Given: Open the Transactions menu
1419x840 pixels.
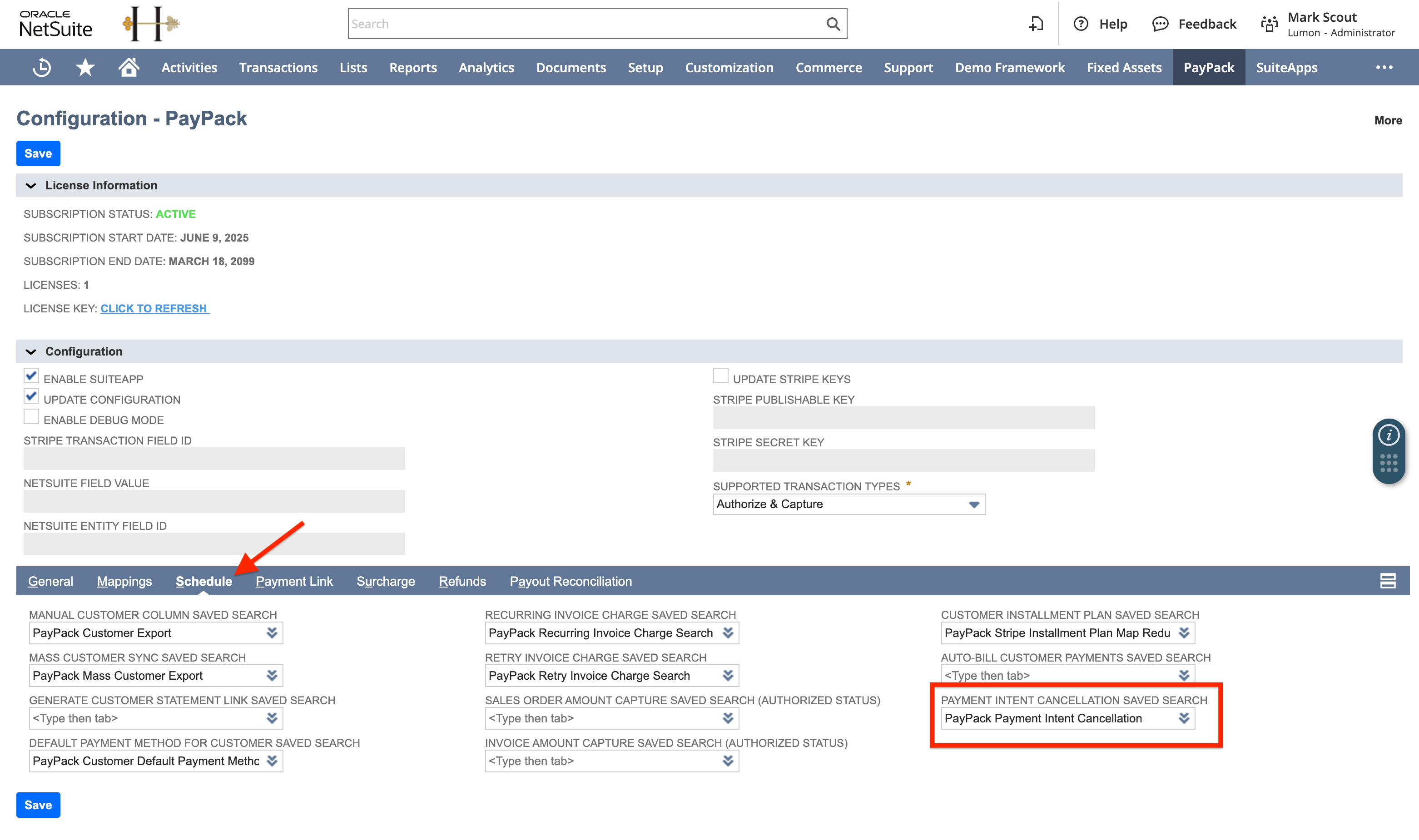Looking at the screenshot, I should tap(278, 67).
